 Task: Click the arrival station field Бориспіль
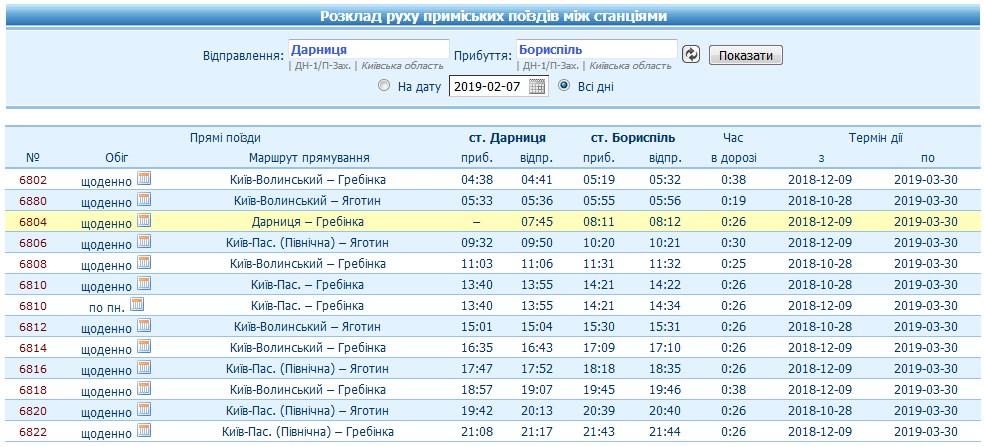point(597,50)
